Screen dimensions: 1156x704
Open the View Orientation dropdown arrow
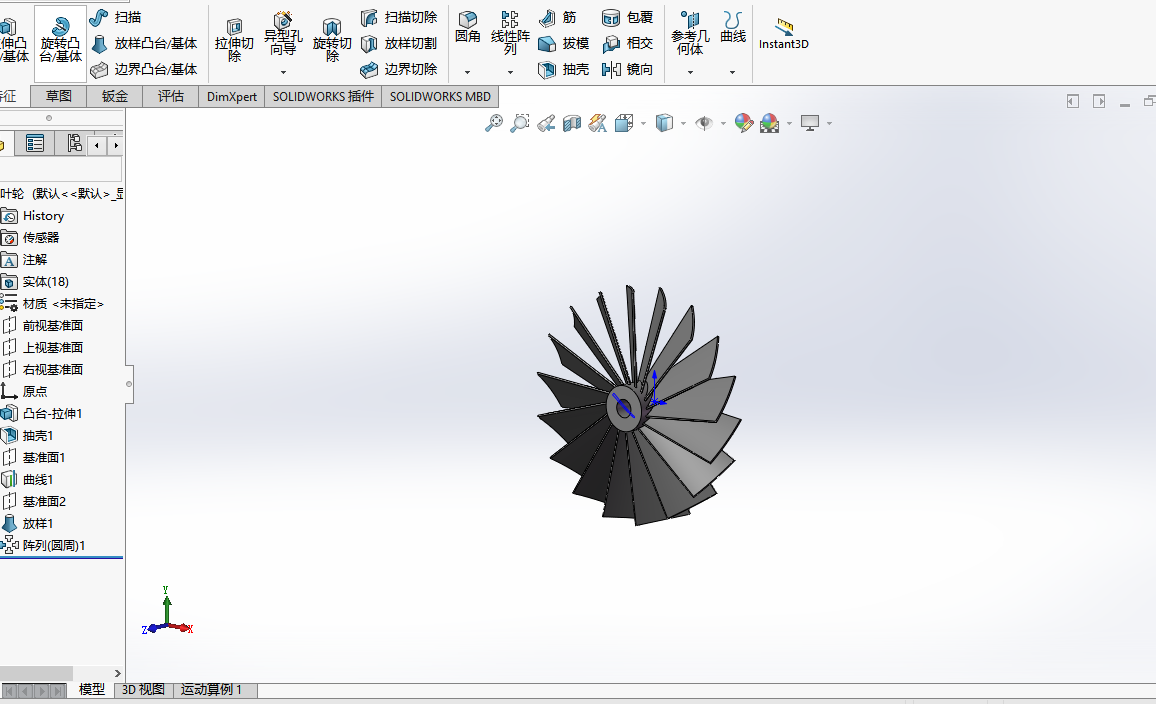click(644, 123)
